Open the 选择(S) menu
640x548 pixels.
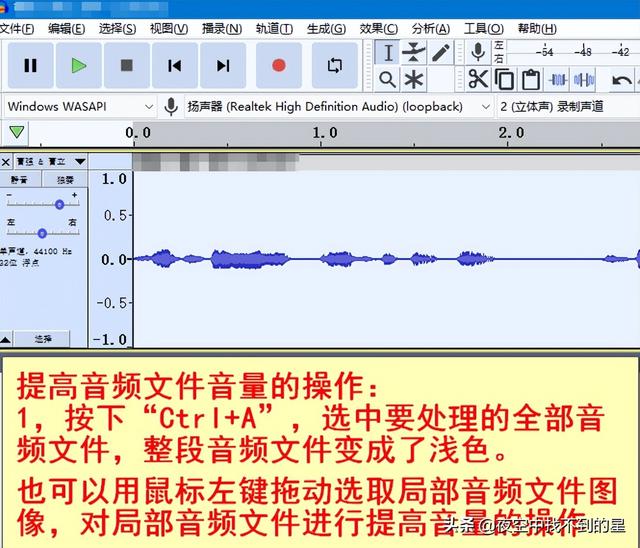click(118, 29)
